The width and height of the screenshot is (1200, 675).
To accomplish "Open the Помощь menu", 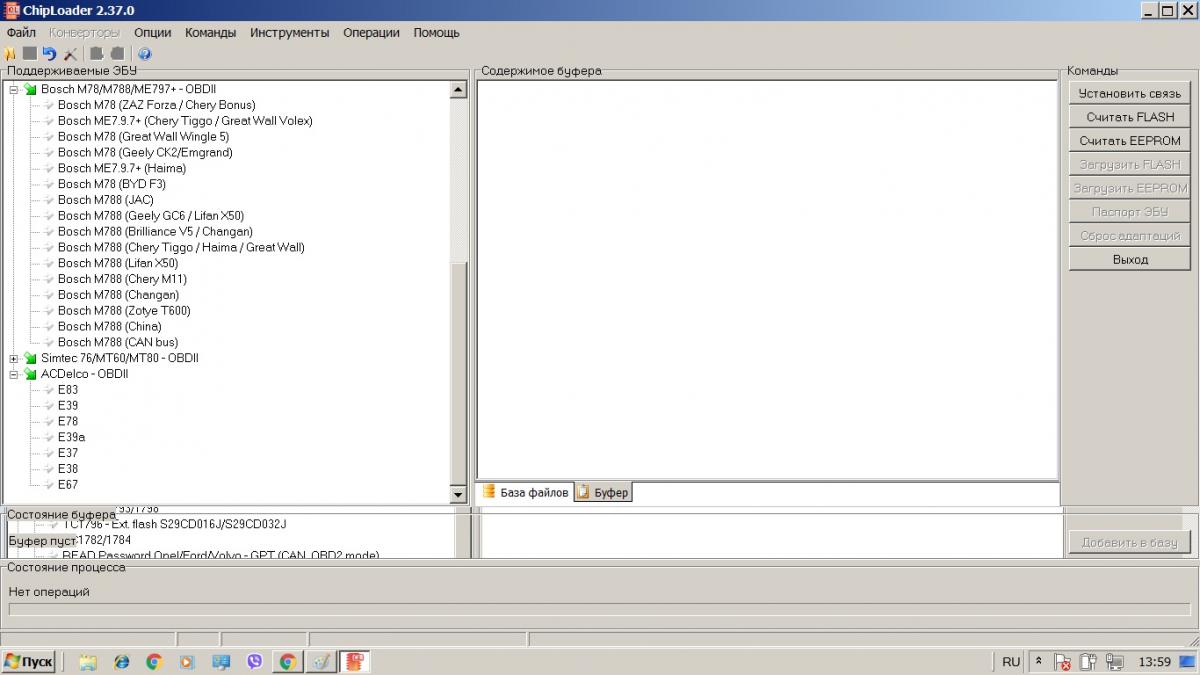I will [437, 32].
